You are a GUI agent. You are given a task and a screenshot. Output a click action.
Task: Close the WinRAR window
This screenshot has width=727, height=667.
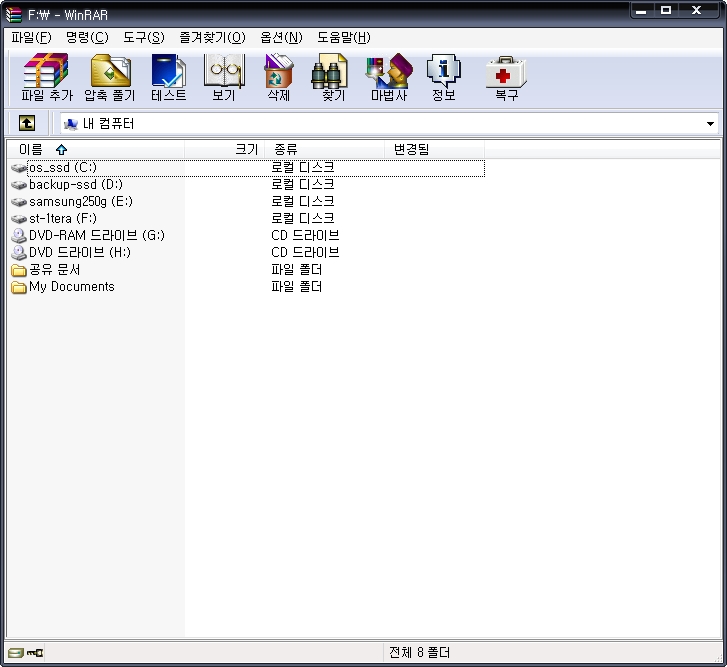click(697, 11)
